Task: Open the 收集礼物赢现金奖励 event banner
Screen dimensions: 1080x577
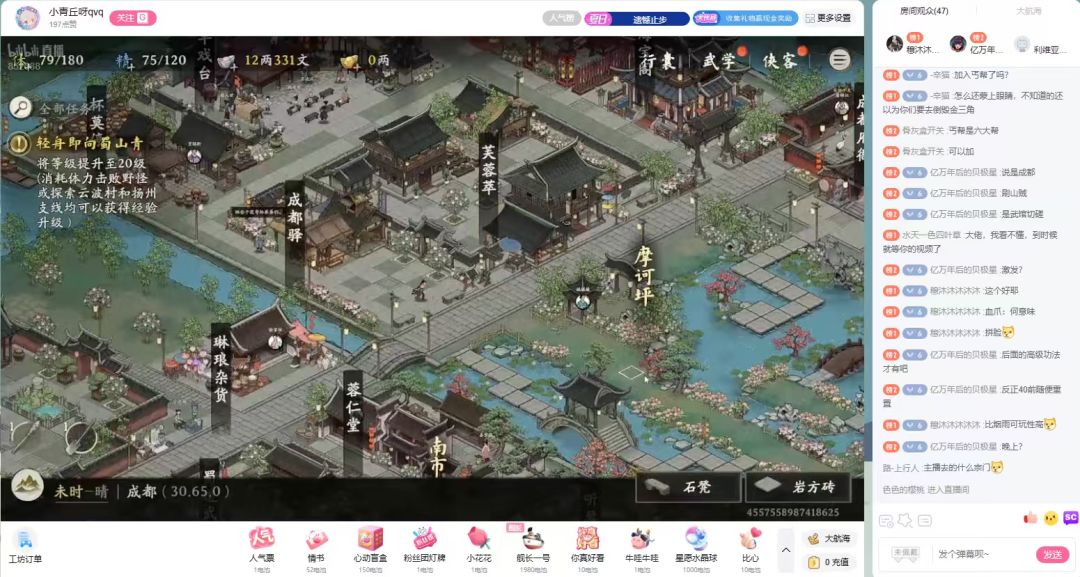Action: pos(746,19)
